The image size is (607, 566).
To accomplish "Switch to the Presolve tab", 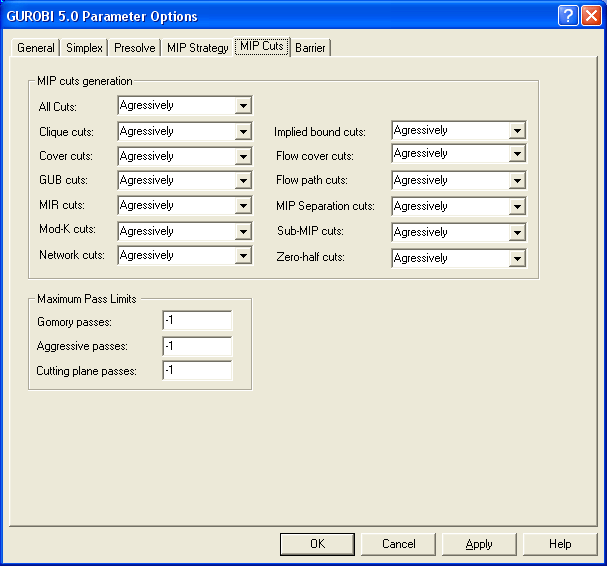I will pyautogui.click(x=134, y=48).
